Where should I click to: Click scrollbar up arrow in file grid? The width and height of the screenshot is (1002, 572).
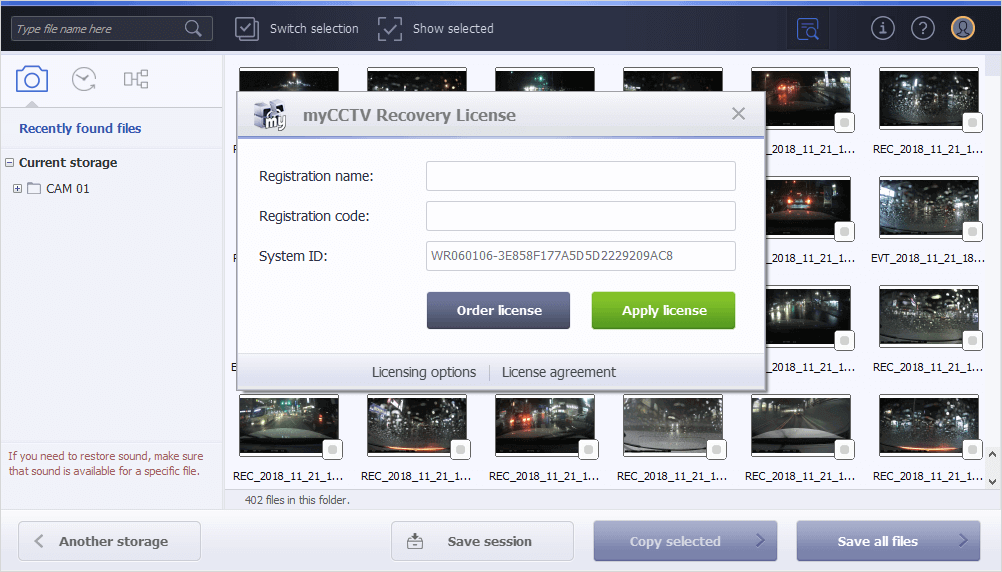[992, 454]
